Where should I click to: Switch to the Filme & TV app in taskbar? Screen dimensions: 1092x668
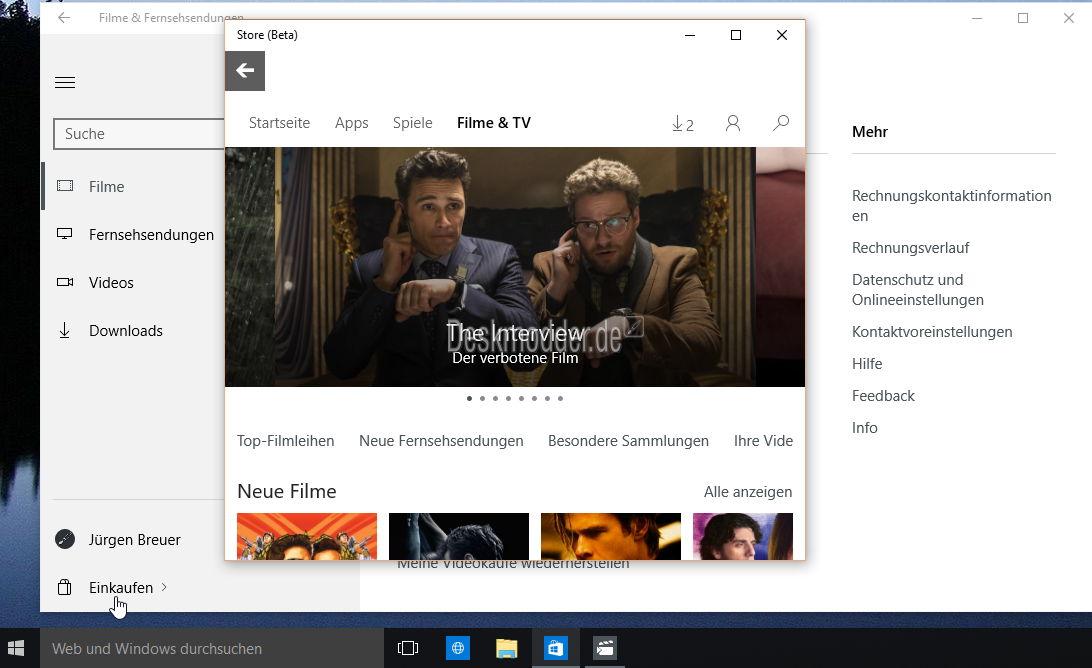click(x=605, y=648)
